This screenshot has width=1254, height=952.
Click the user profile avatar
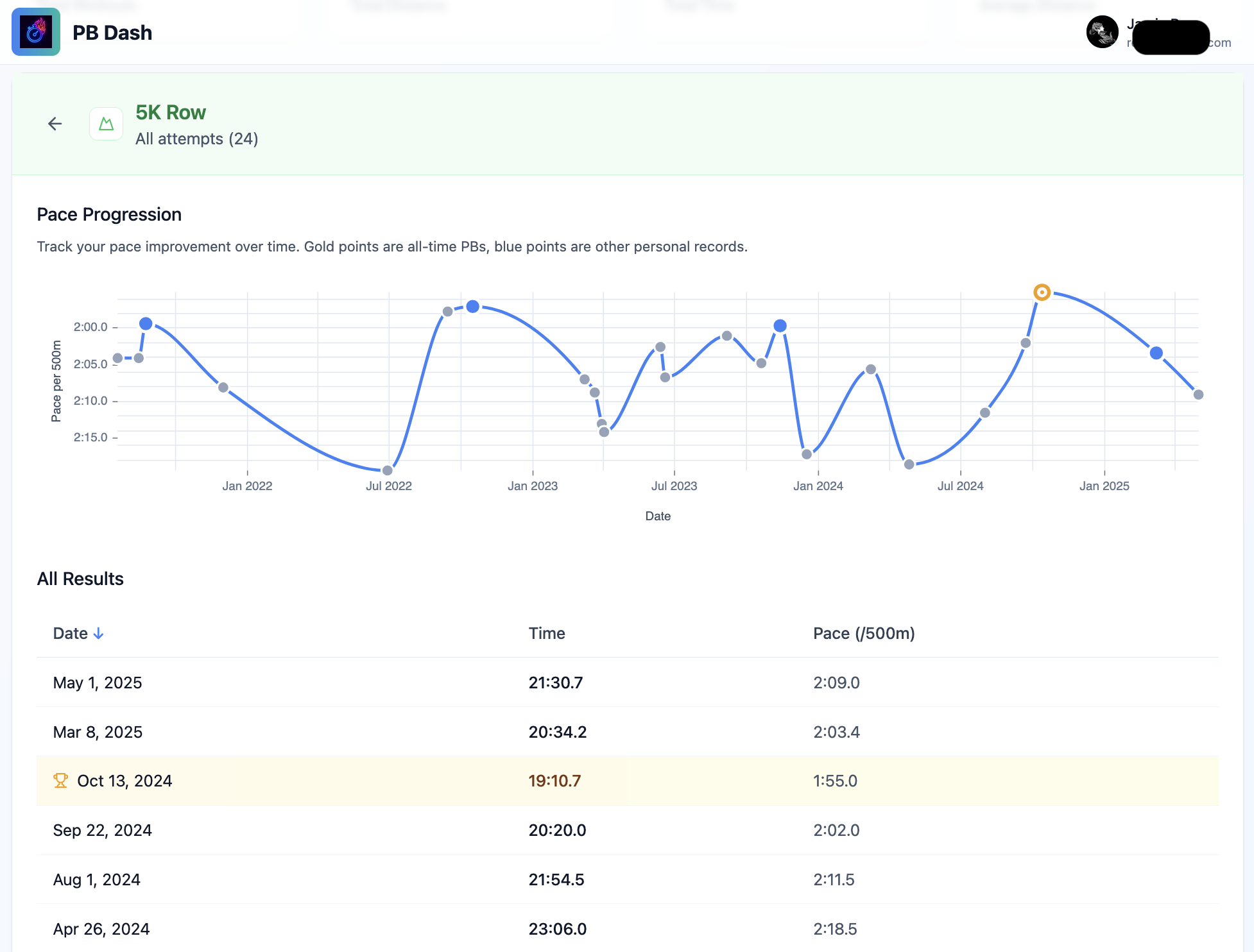(x=1102, y=32)
